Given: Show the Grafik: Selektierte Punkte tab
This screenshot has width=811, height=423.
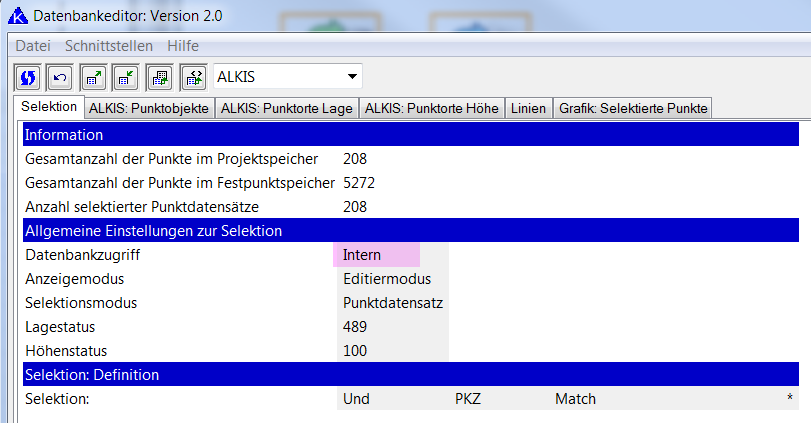Looking at the screenshot, I should click(632, 109).
